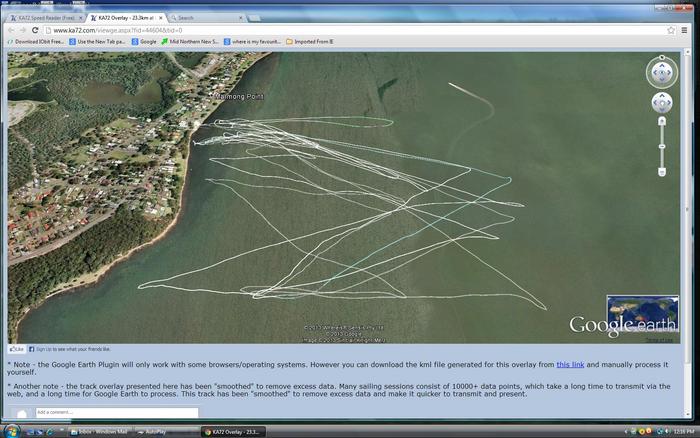The width and height of the screenshot is (700, 438).
Task: Click the Google Earth look-around compass control
Action: click(661, 72)
